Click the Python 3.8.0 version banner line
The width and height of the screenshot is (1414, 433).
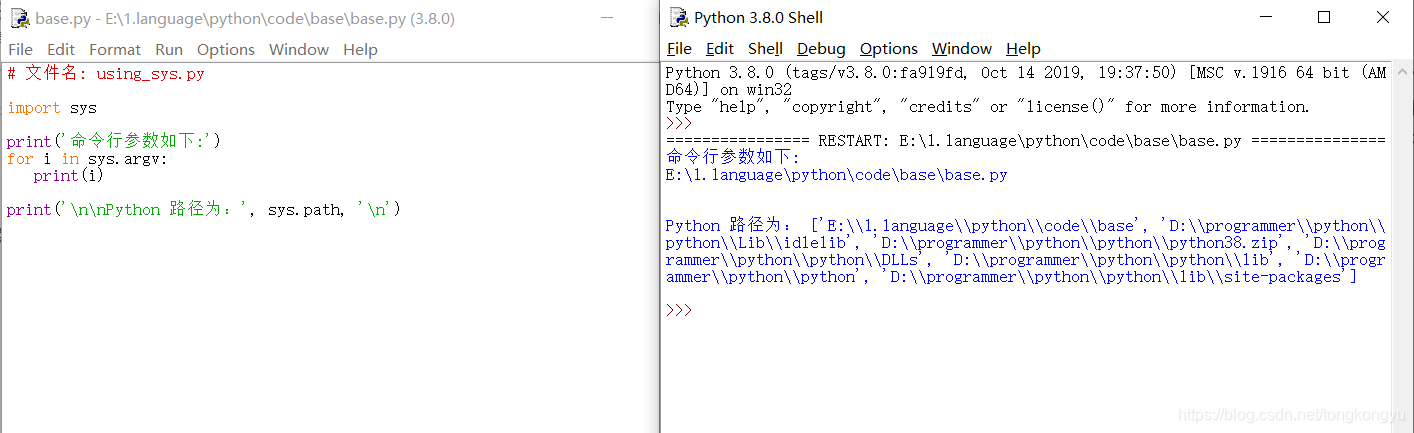(x=1025, y=73)
